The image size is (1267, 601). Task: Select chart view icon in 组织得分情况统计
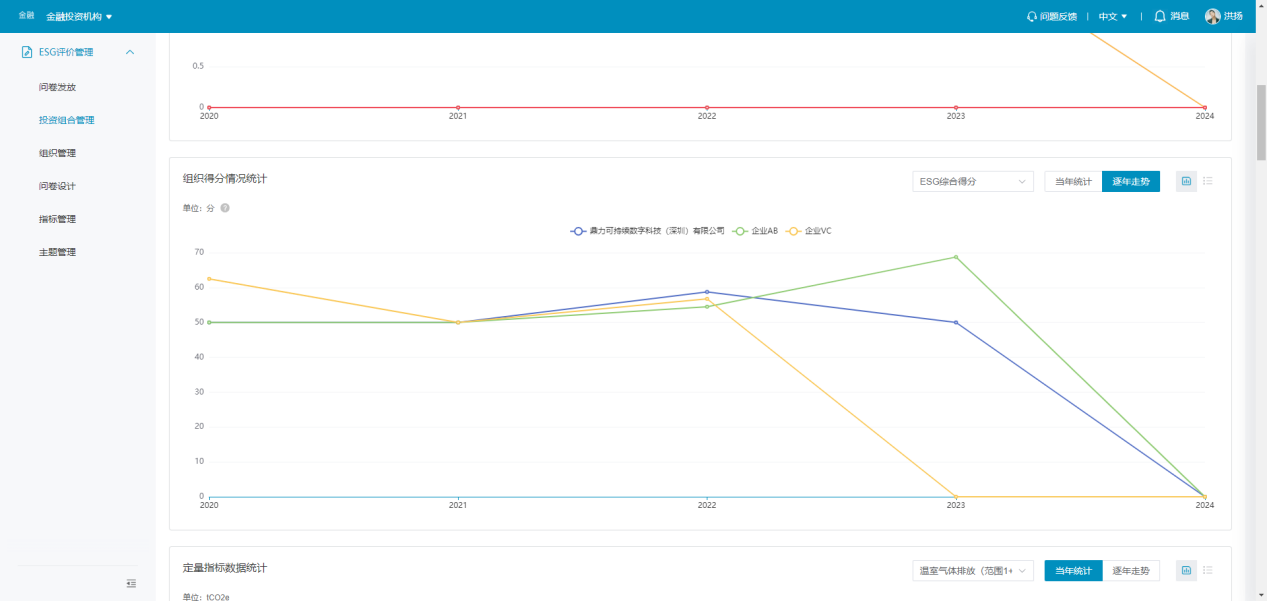point(1186,181)
